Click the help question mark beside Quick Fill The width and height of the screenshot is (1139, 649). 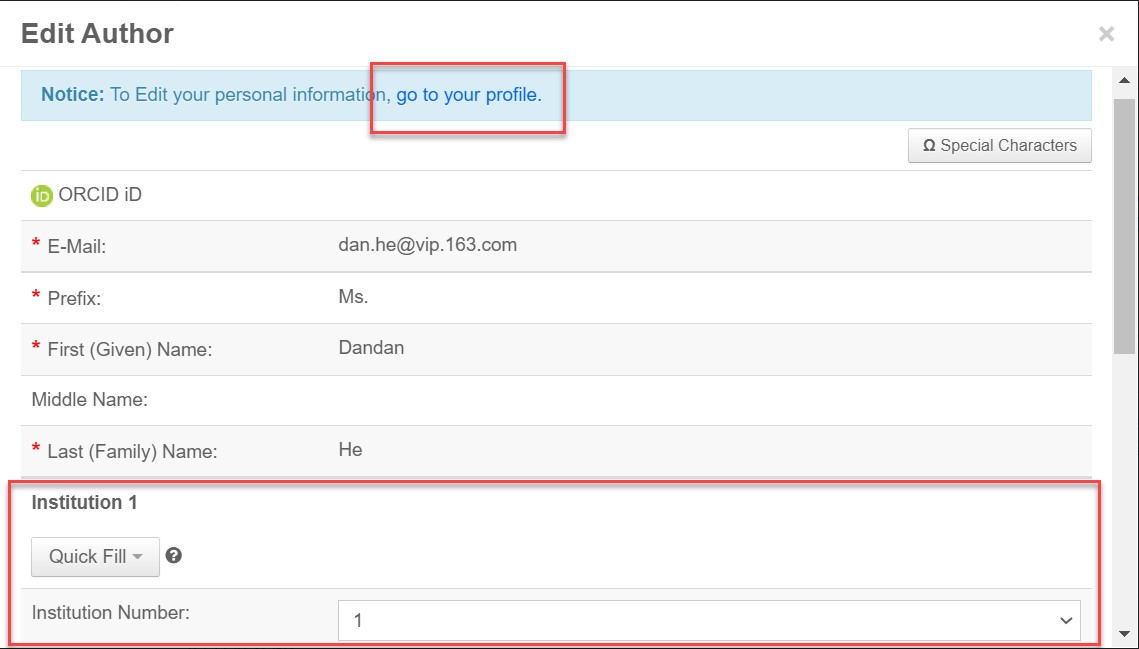click(174, 556)
